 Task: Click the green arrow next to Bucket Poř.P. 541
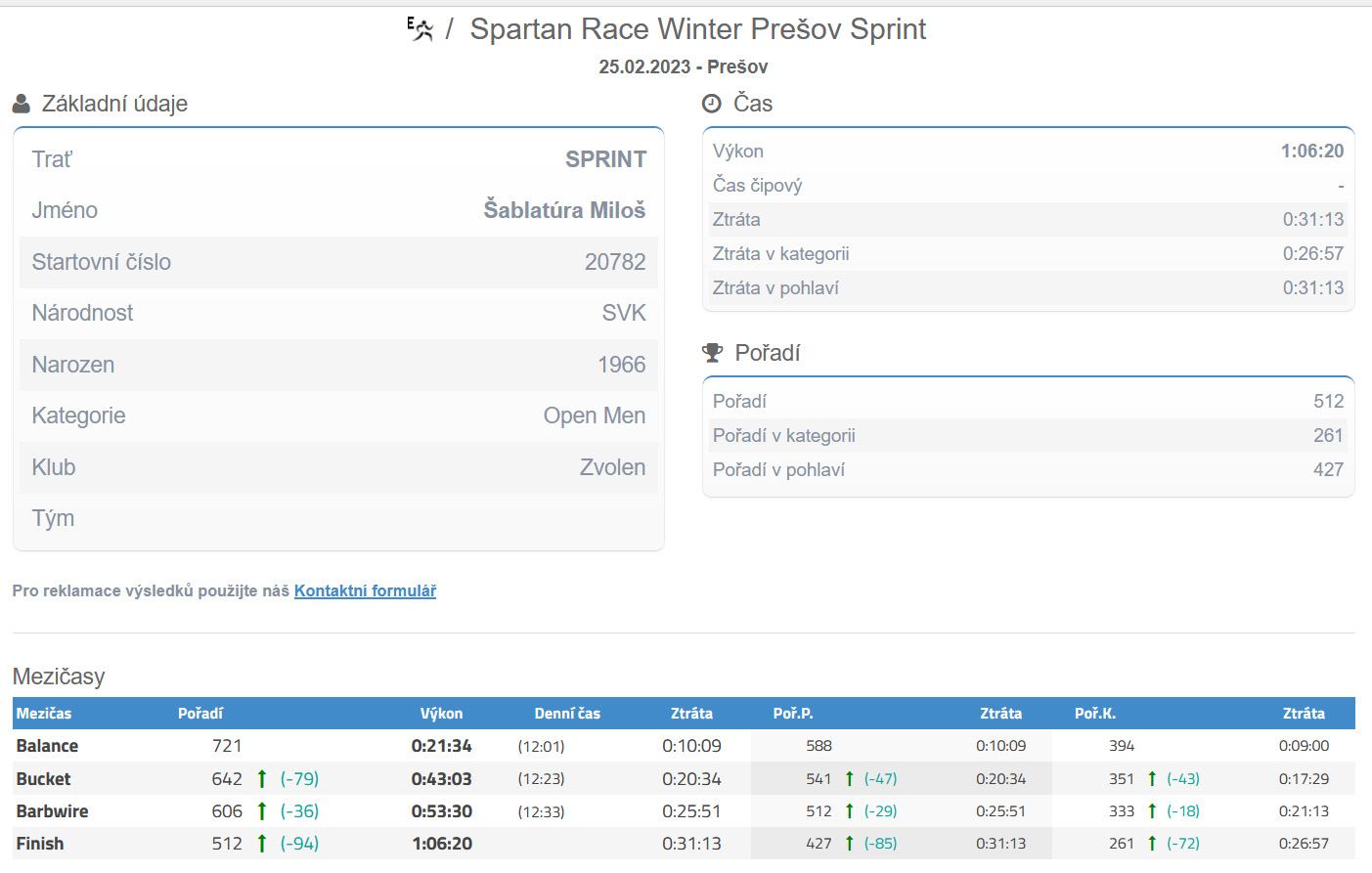[x=850, y=779]
